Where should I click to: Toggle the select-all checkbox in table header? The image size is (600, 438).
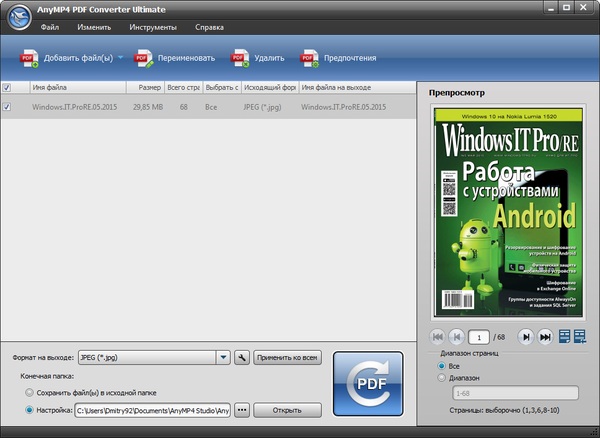pyautogui.click(x=8, y=87)
